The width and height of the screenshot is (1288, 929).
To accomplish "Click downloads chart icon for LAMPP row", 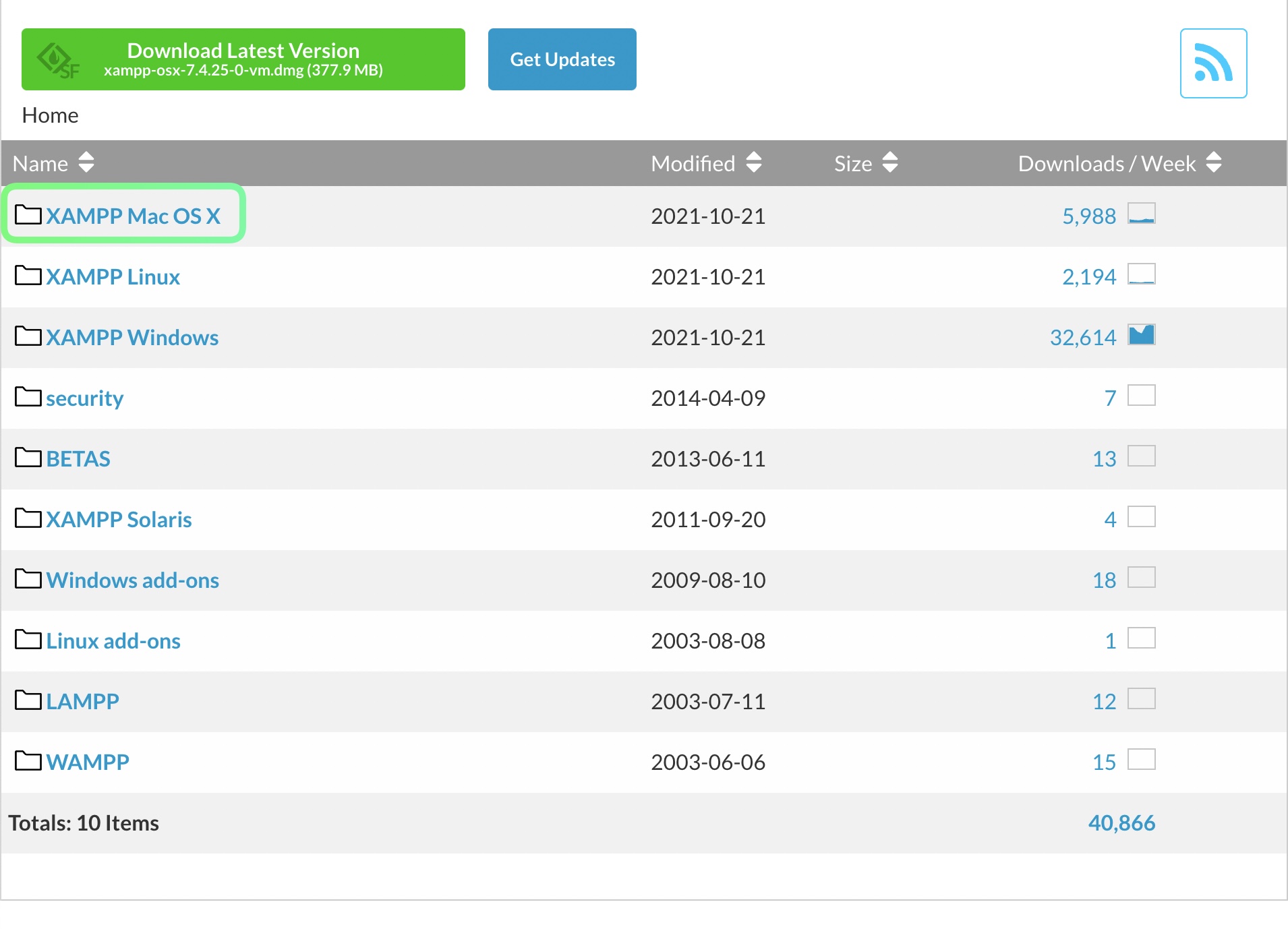I will (1142, 698).
